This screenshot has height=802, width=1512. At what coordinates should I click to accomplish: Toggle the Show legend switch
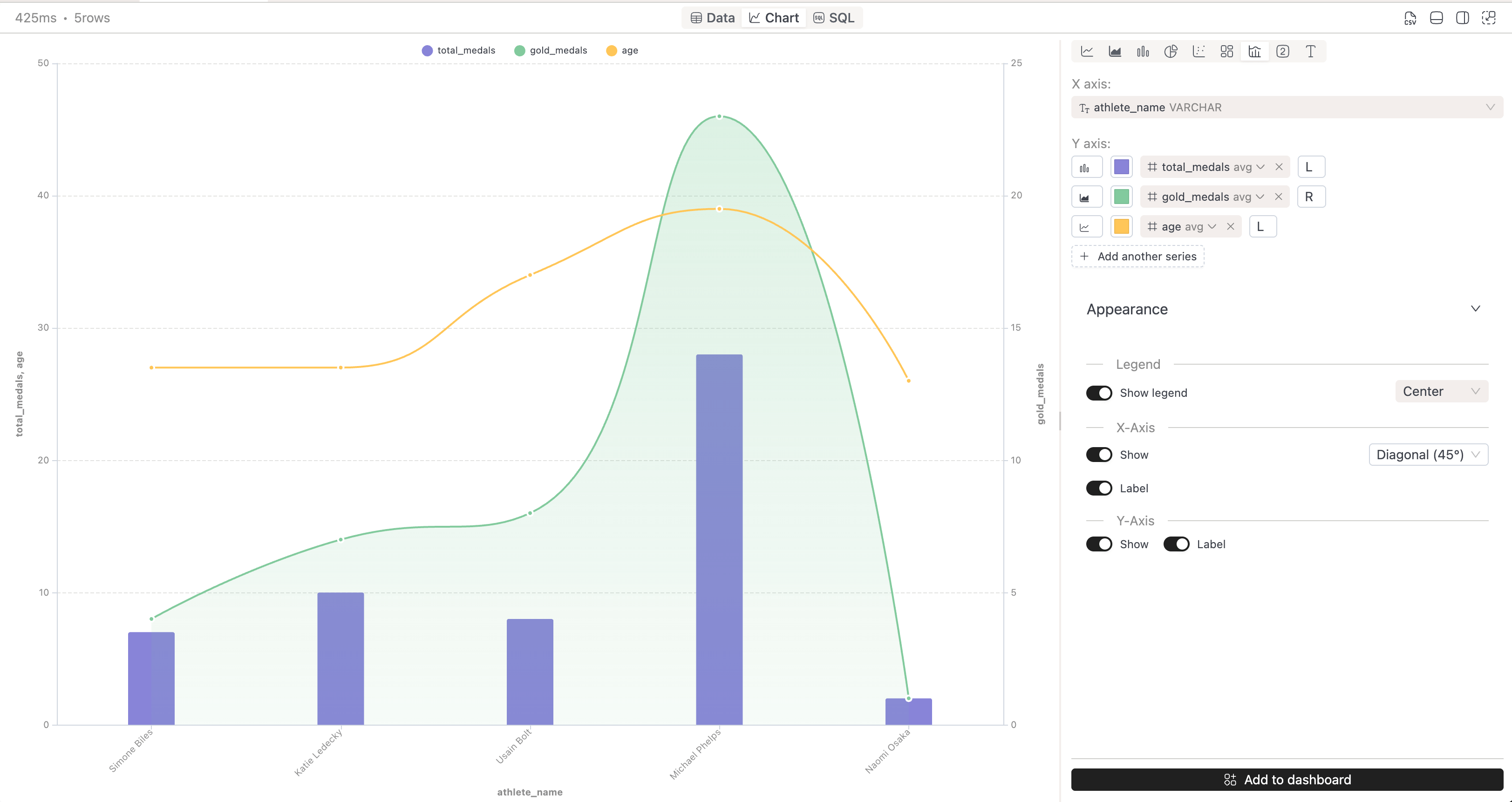pyautogui.click(x=1099, y=393)
